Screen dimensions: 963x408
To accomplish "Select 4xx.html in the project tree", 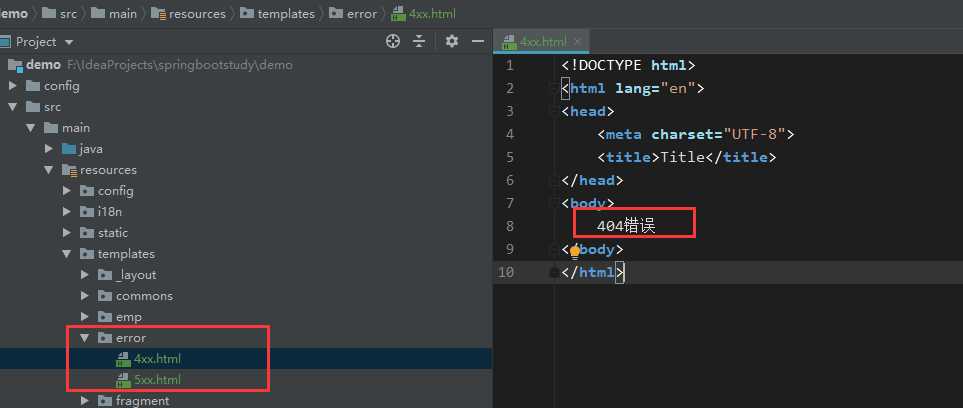I will 157,359.
